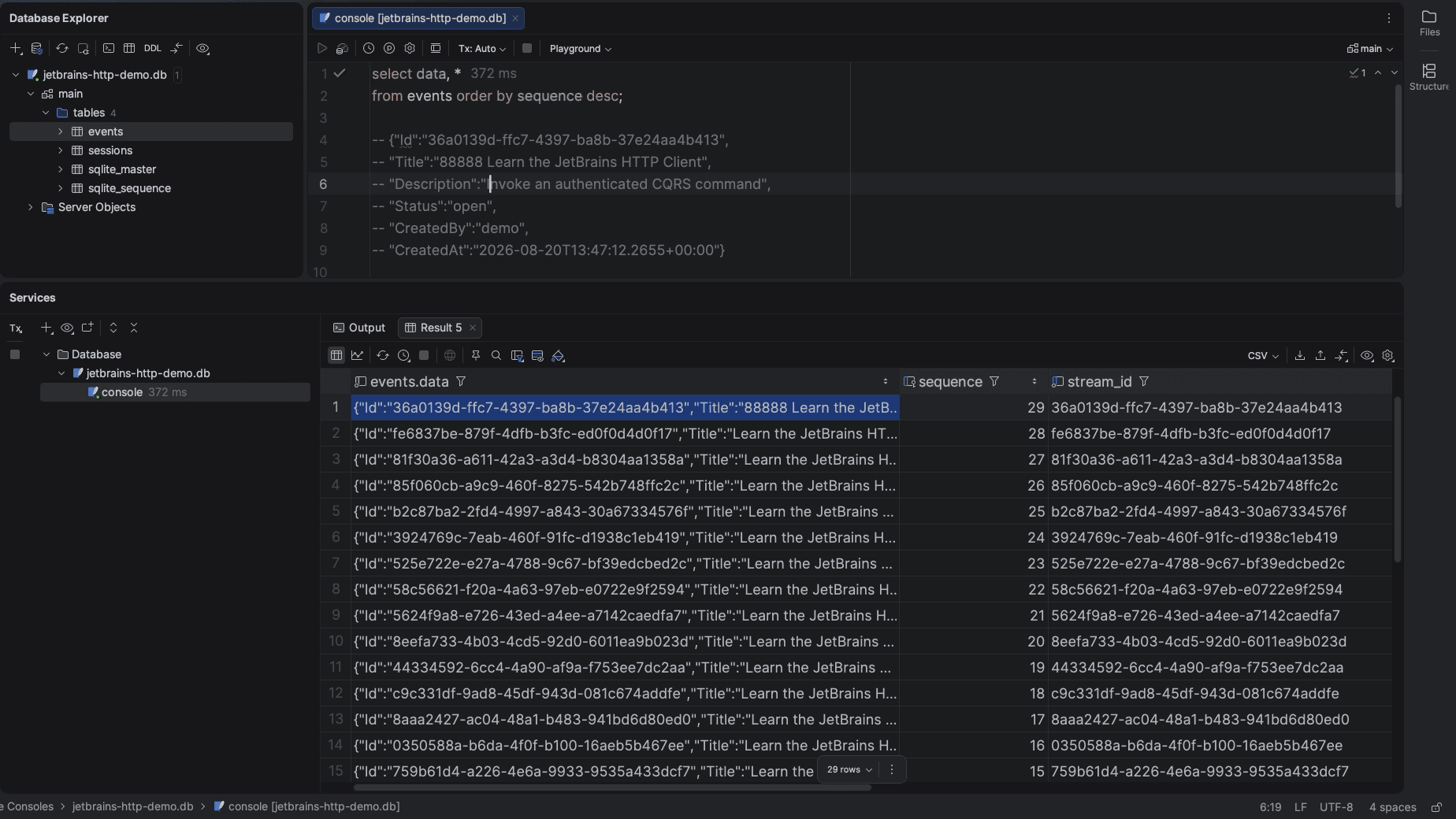Collapse all nodes in the Services tree
This screenshot has height=819, width=1456.
coord(134,328)
